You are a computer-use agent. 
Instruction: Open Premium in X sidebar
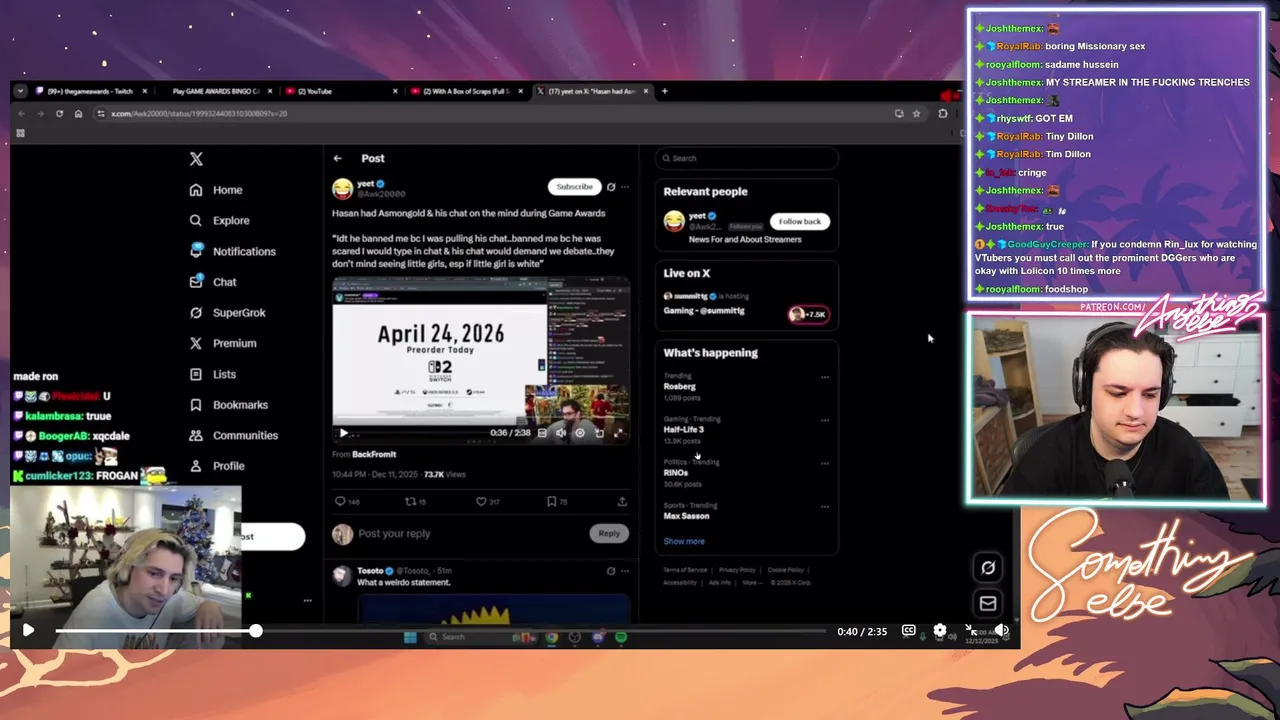click(223, 343)
